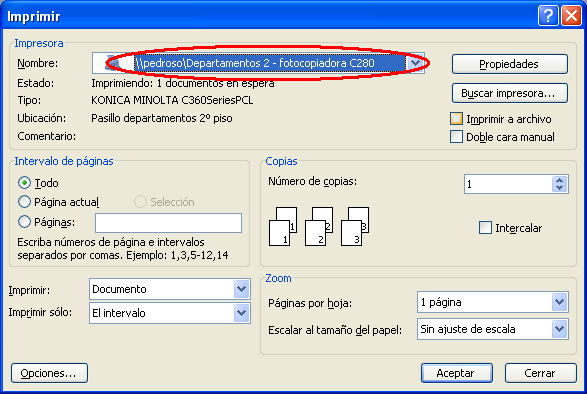Open Escalar al tamaño del papel dropdown
The height and width of the screenshot is (394, 587).
tap(559, 329)
